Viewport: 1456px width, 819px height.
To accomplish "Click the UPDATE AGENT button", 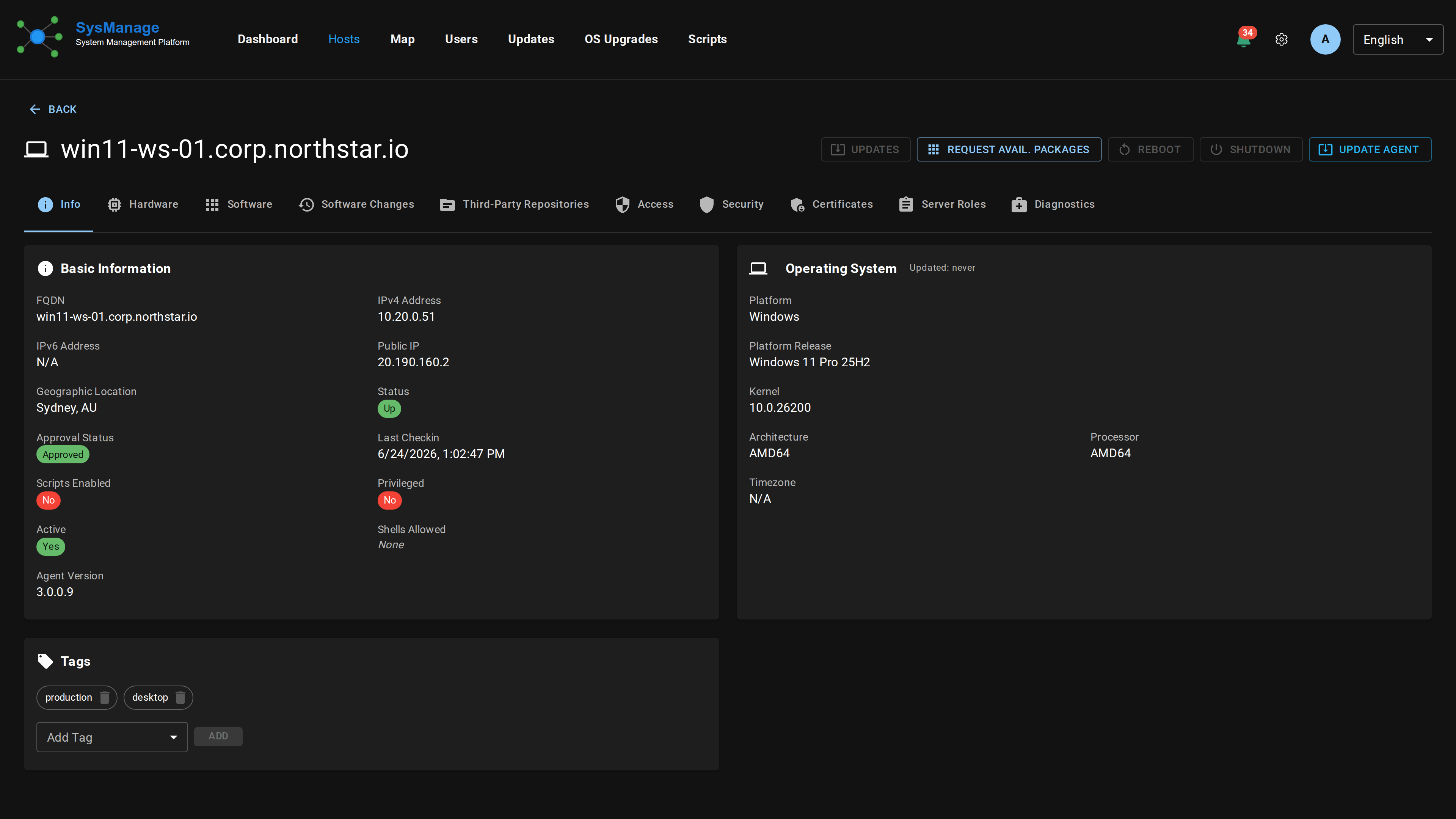I will tap(1370, 149).
